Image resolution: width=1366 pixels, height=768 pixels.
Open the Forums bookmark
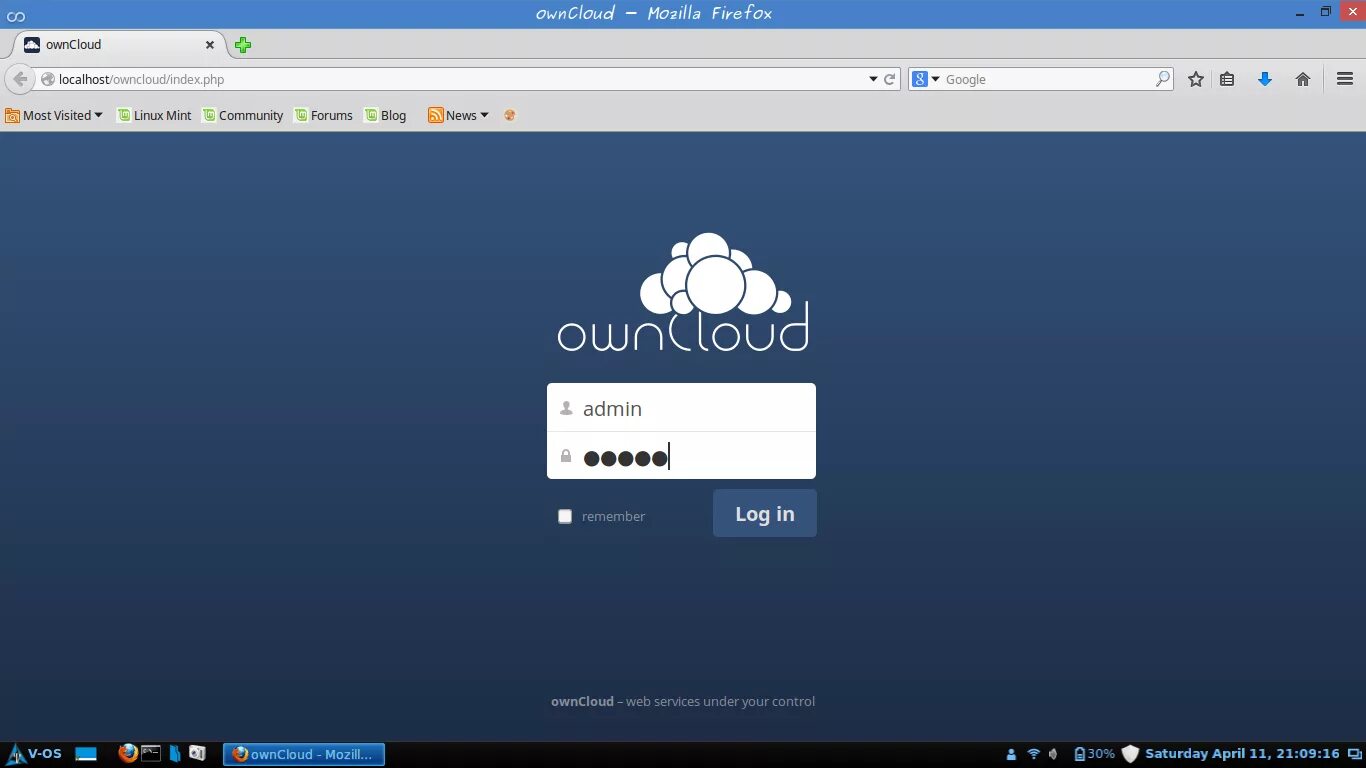point(323,115)
